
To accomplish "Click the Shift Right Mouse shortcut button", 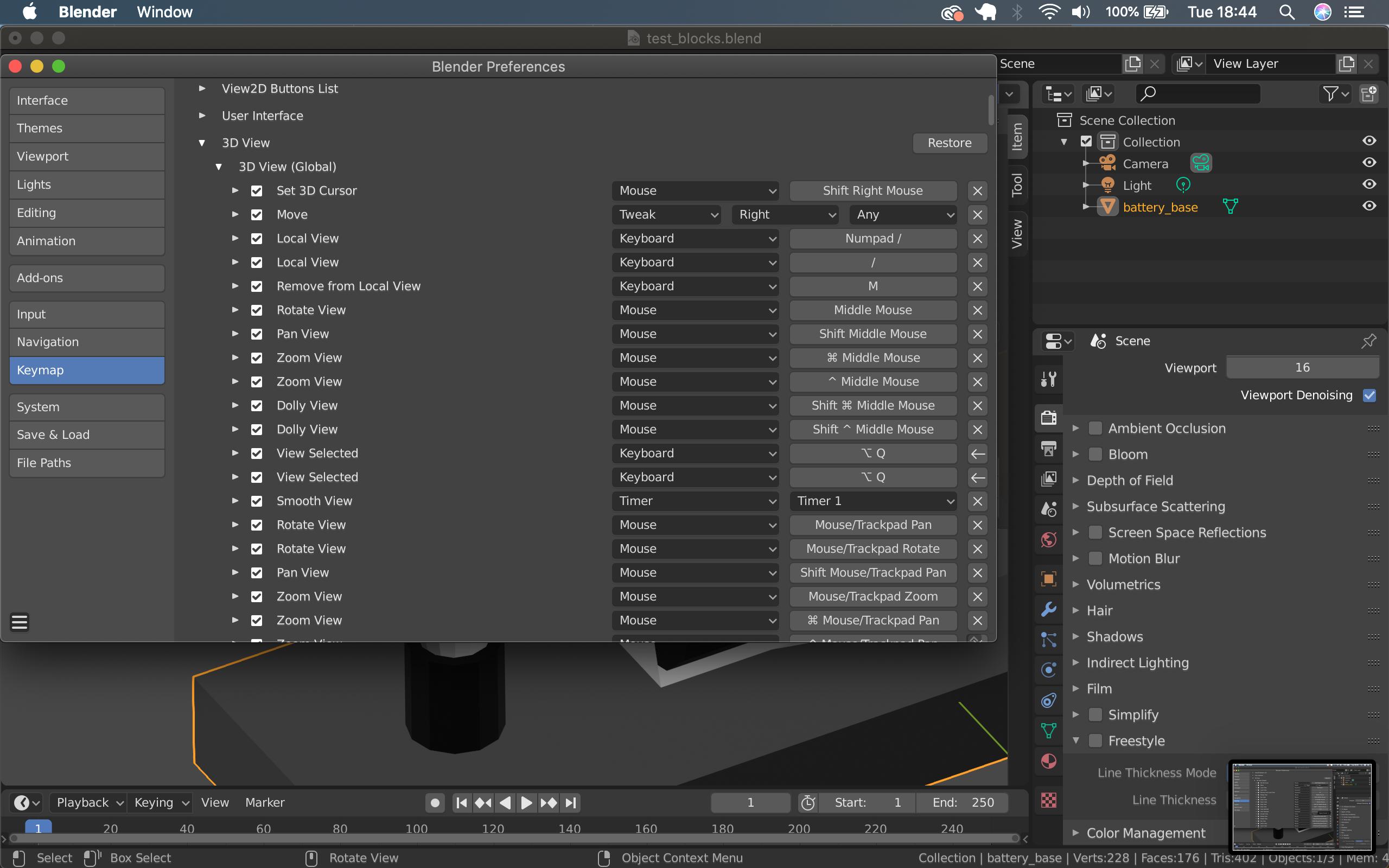I will tap(873, 190).
